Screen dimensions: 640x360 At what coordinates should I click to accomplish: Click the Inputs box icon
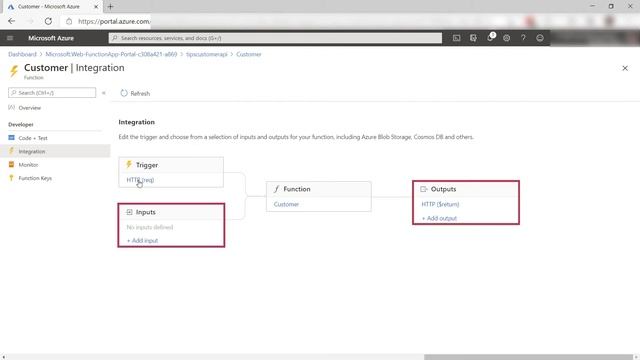(129, 212)
